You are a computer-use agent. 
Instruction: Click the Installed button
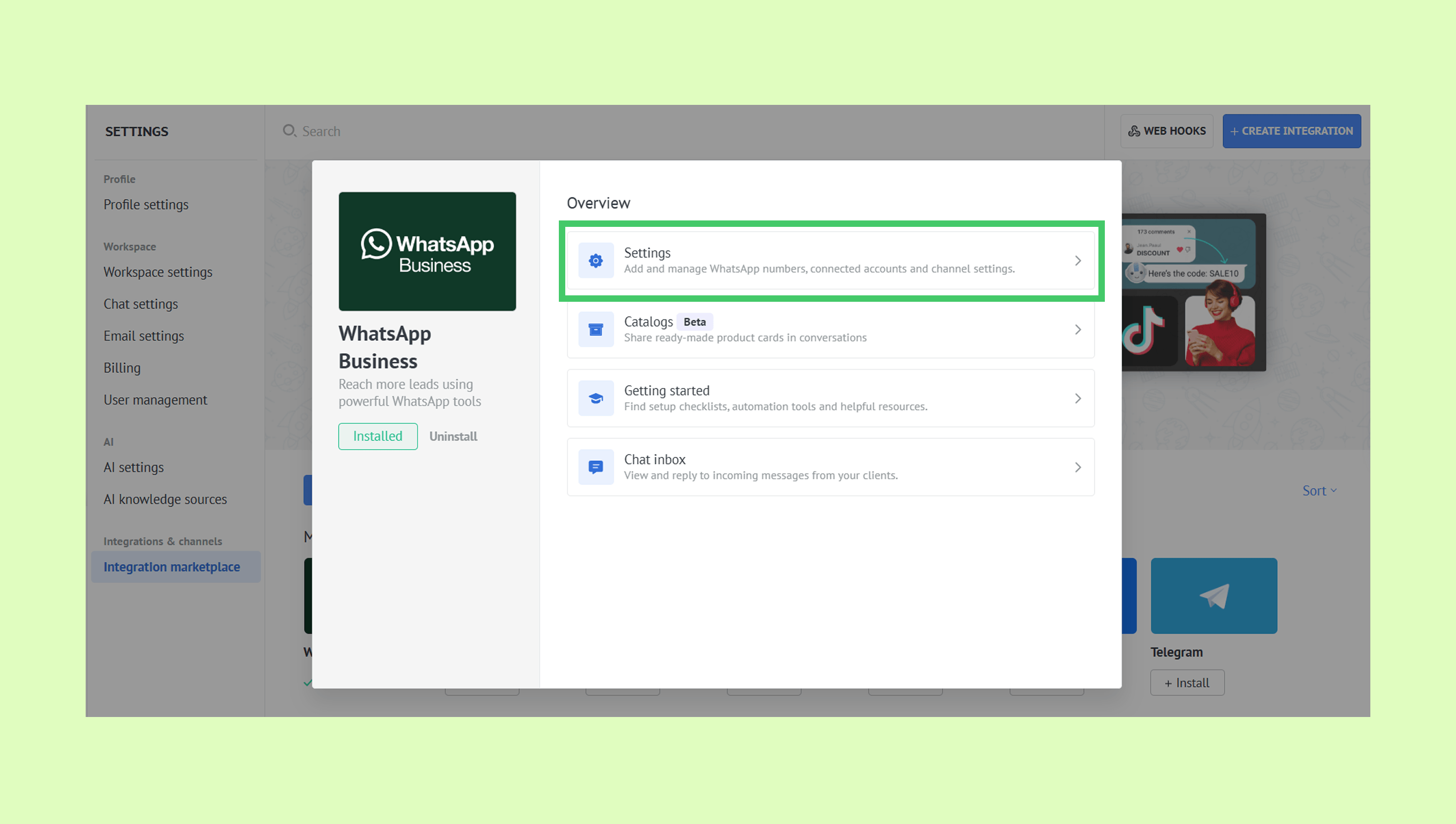point(377,436)
